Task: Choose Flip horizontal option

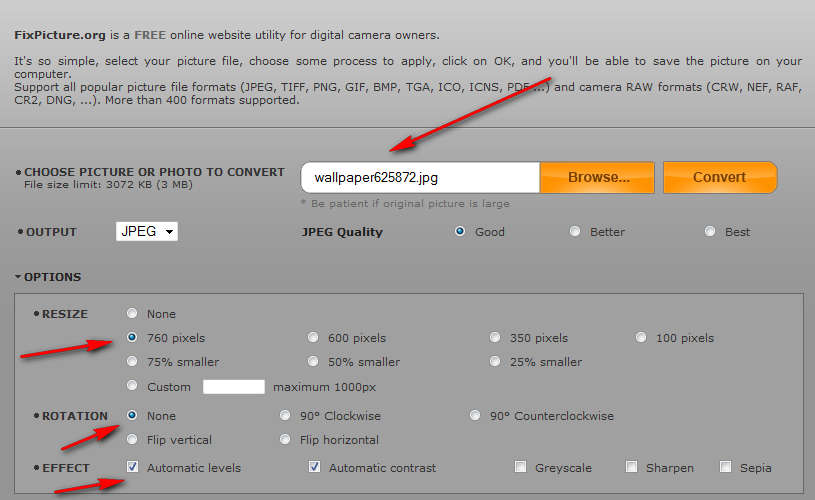Action: tap(285, 440)
